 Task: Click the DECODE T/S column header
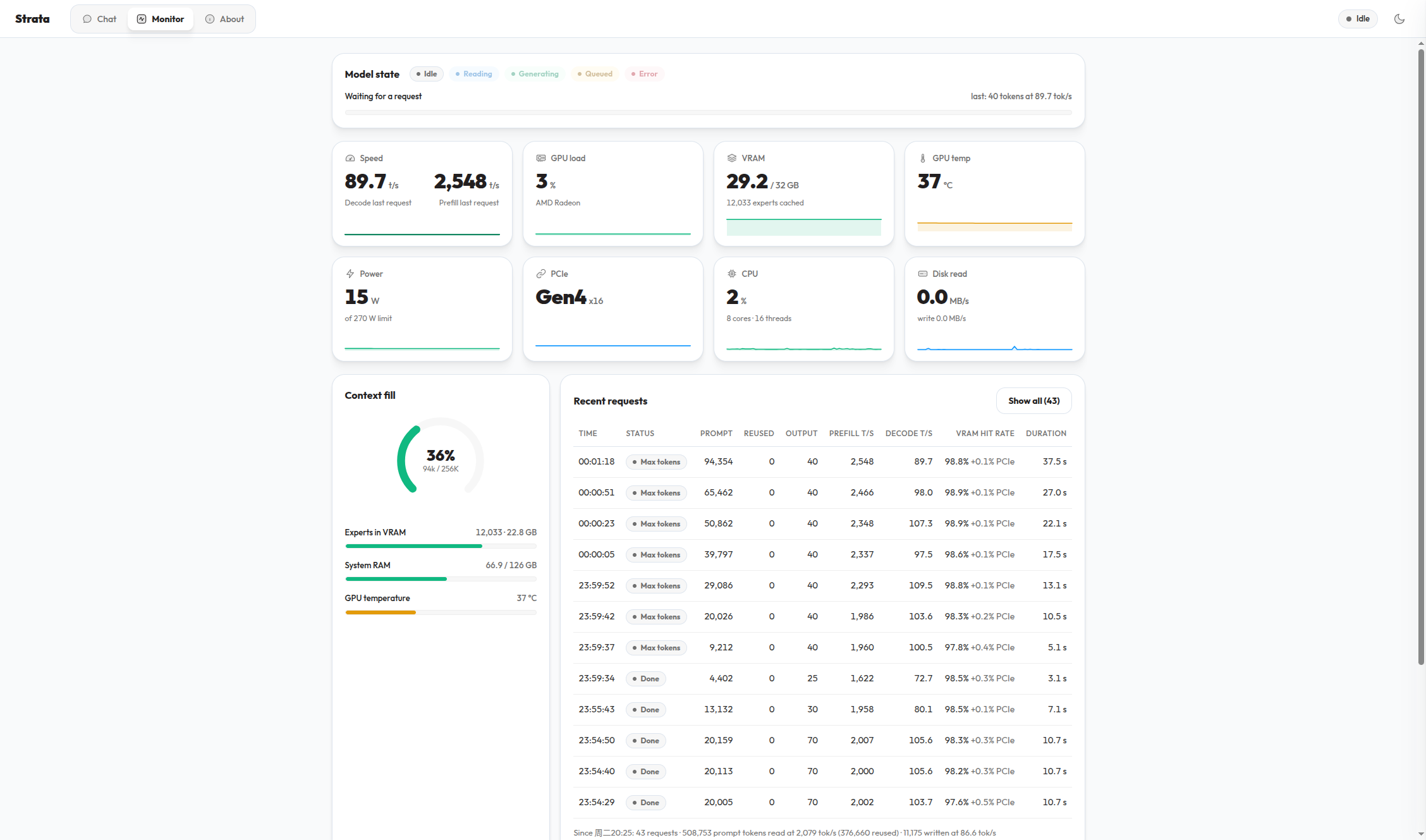tap(909, 434)
